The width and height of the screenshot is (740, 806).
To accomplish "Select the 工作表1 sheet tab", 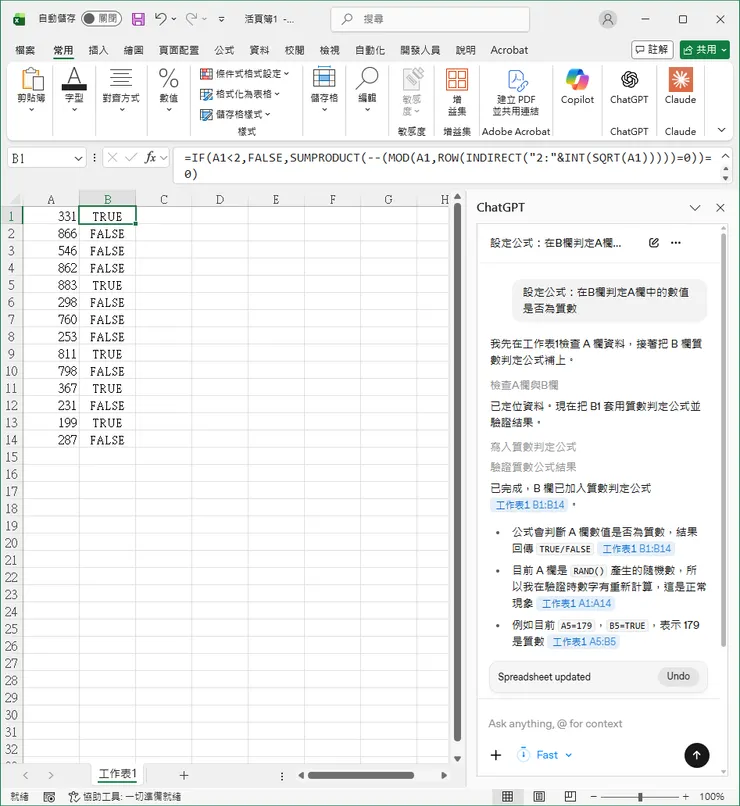I will click(117, 774).
